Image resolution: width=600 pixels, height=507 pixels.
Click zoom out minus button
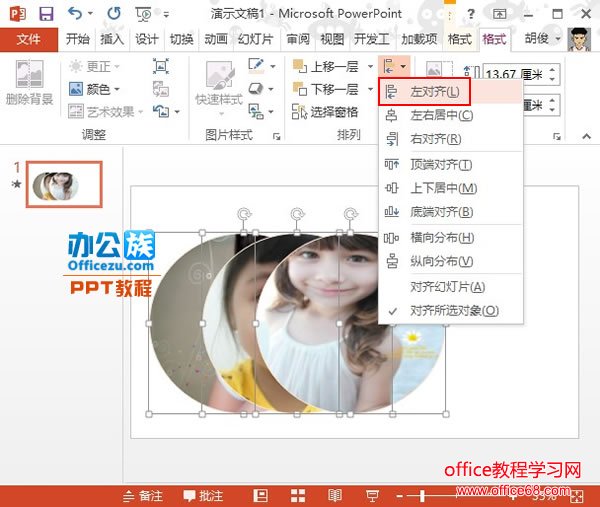point(399,496)
